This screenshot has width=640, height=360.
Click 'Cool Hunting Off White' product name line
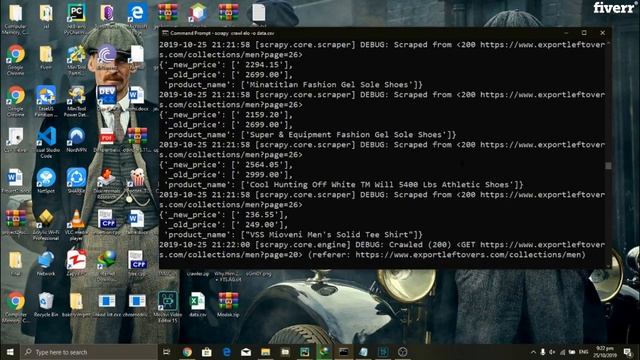[x=344, y=185]
